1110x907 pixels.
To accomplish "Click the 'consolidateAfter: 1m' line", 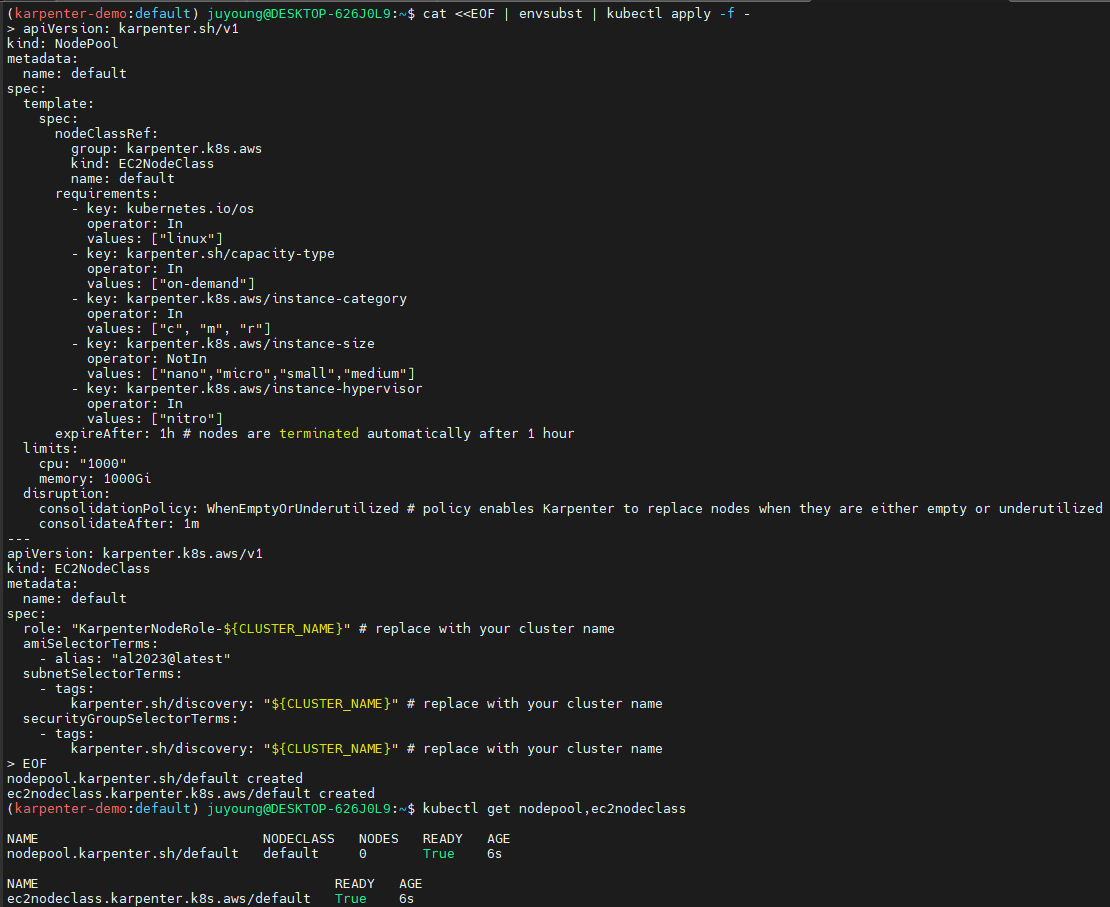I will coord(119,524).
